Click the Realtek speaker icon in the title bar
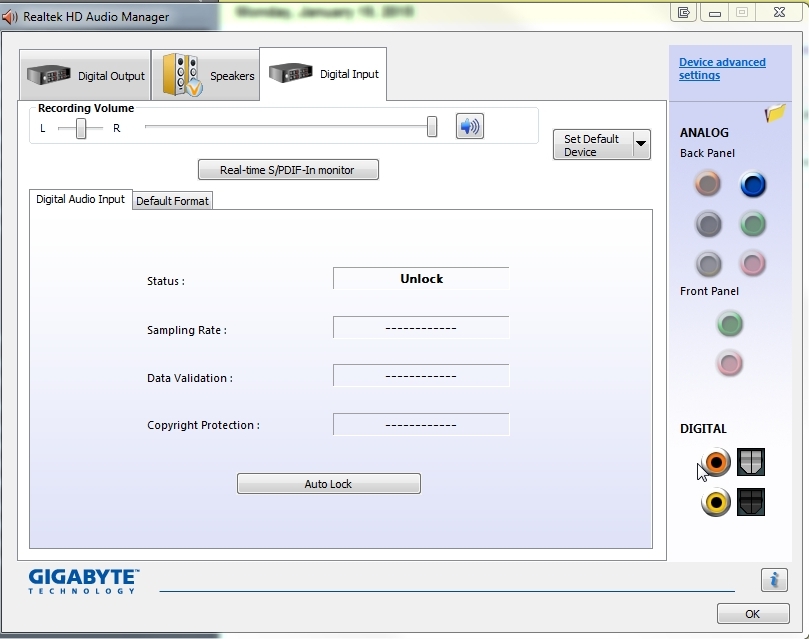The width and height of the screenshot is (809, 639). point(9,17)
